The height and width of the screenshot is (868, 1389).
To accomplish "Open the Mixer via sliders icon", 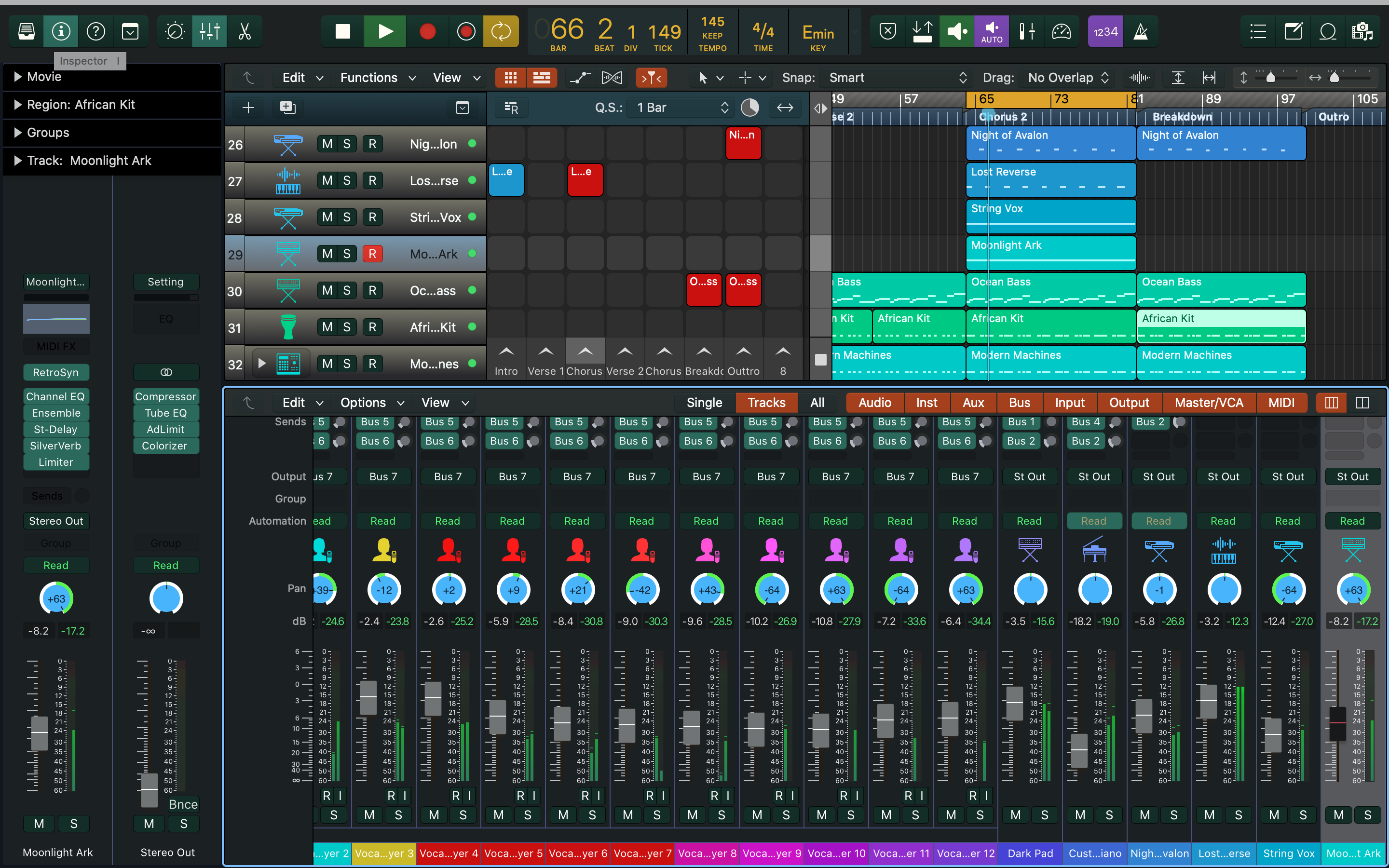I will [x=209, y=31].
